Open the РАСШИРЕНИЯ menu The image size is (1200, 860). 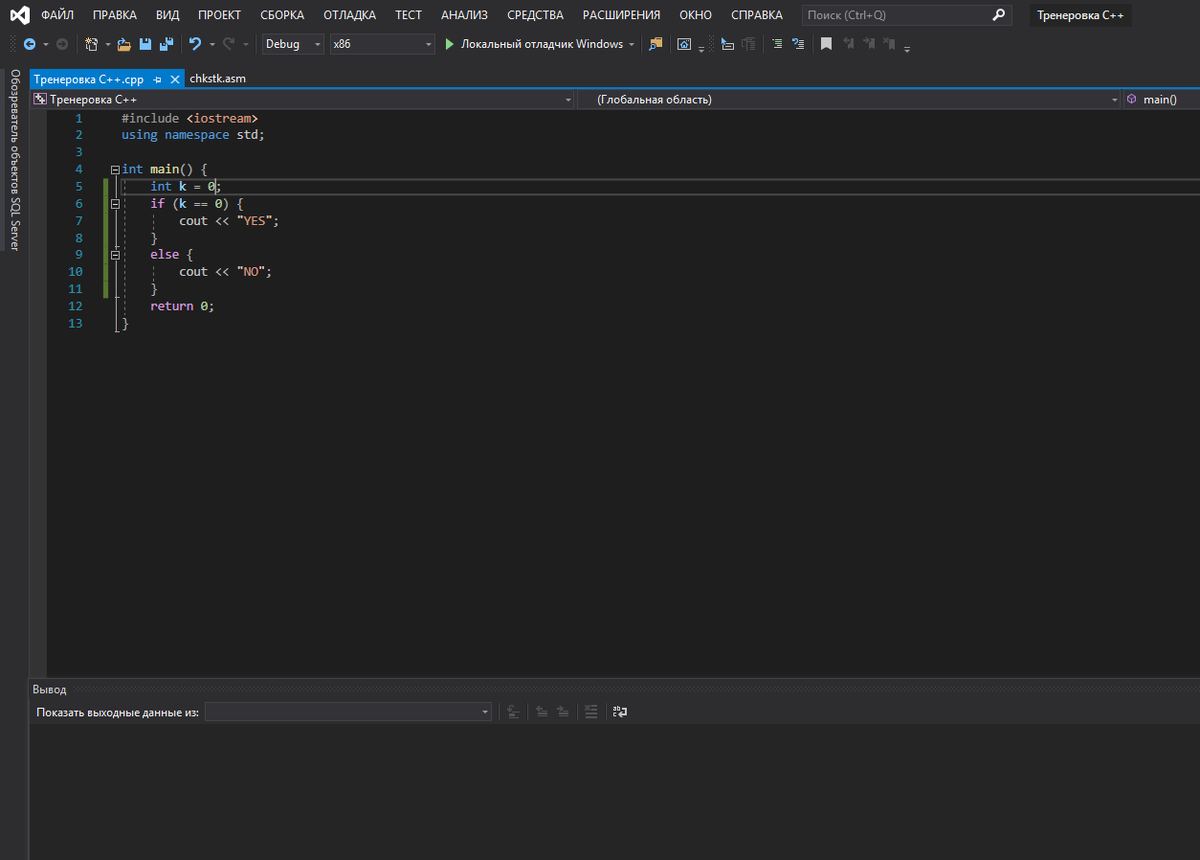tap(621, 15)
